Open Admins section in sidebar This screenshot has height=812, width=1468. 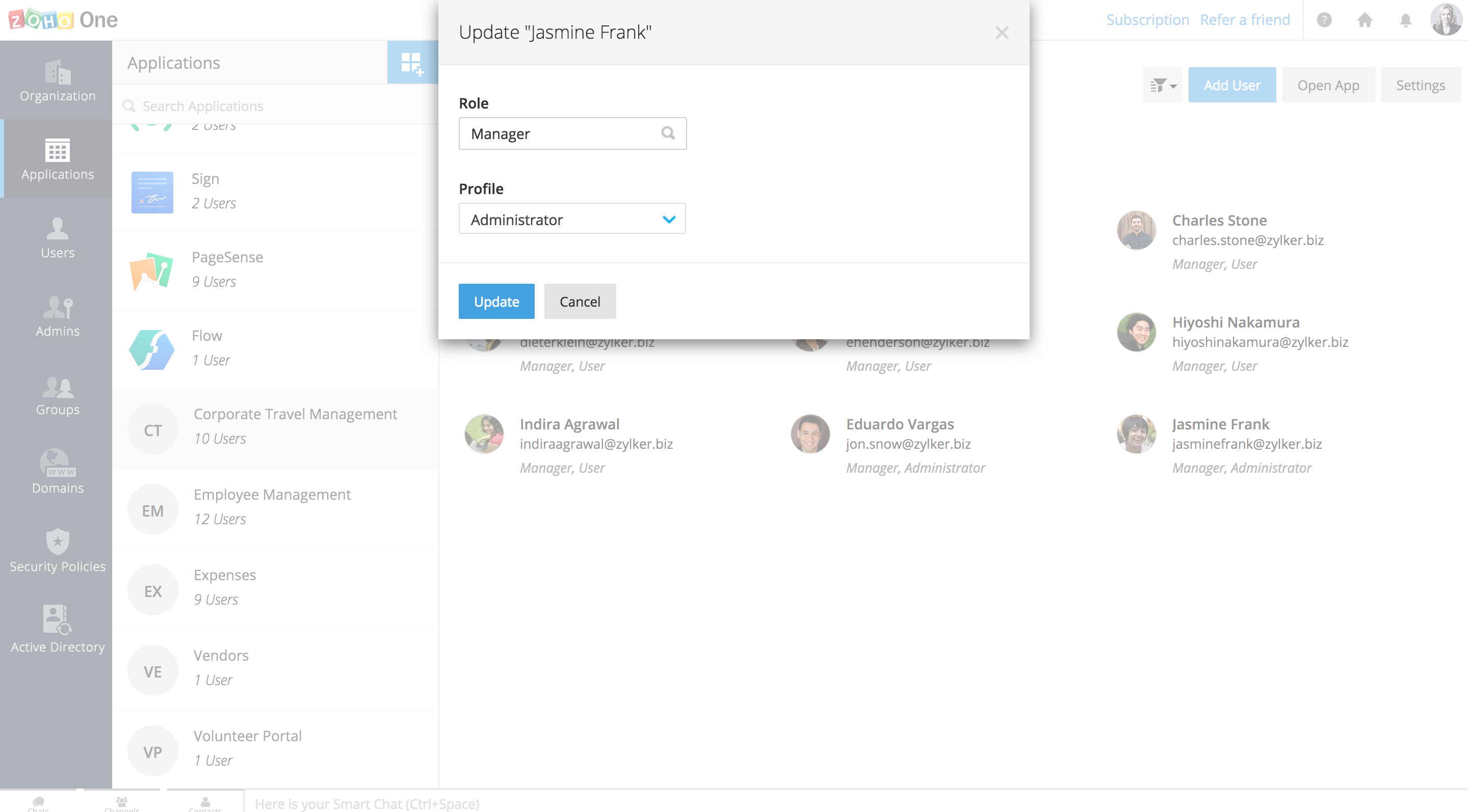(x=57, y=316)
